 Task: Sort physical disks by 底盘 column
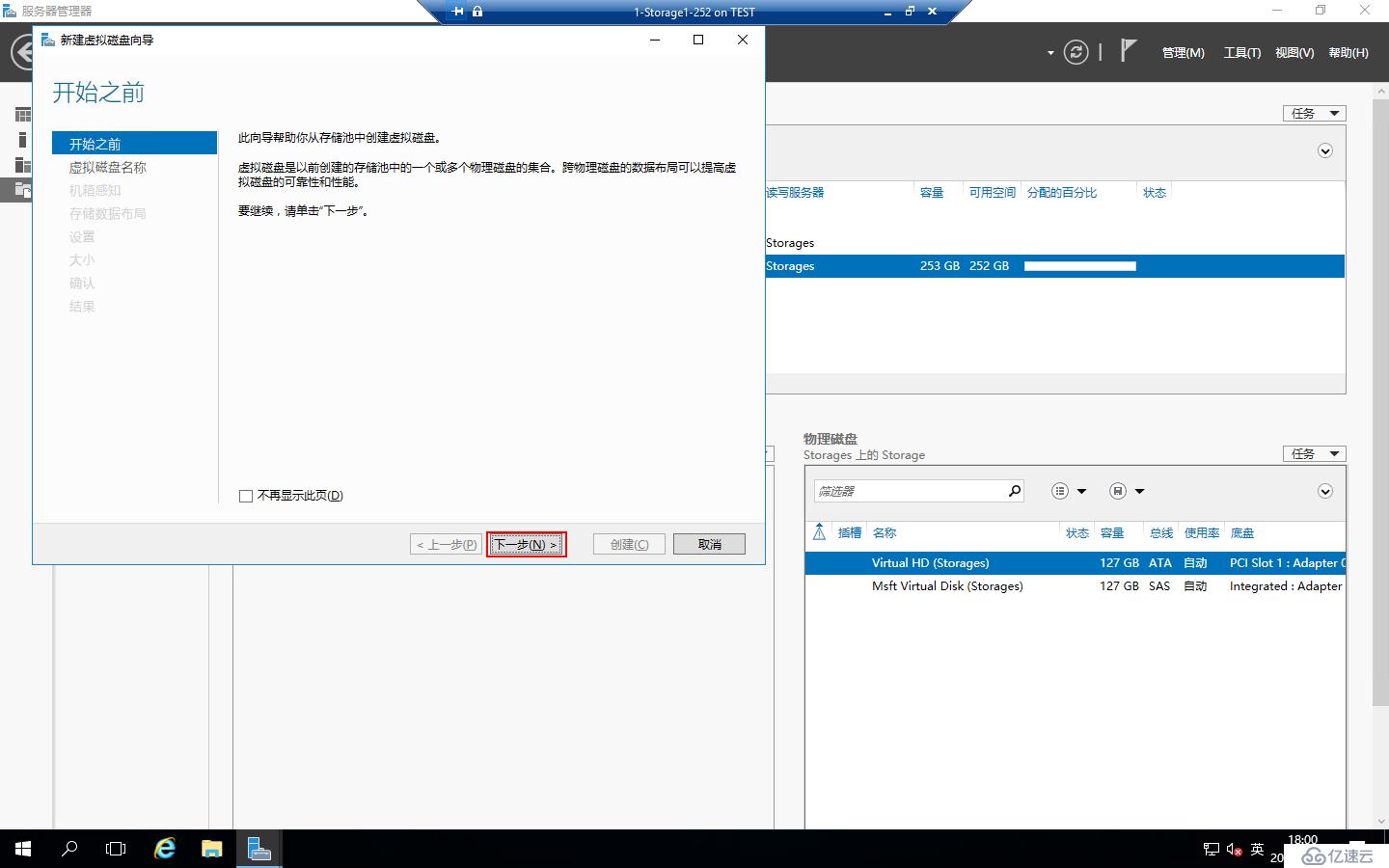point(1242,532)
